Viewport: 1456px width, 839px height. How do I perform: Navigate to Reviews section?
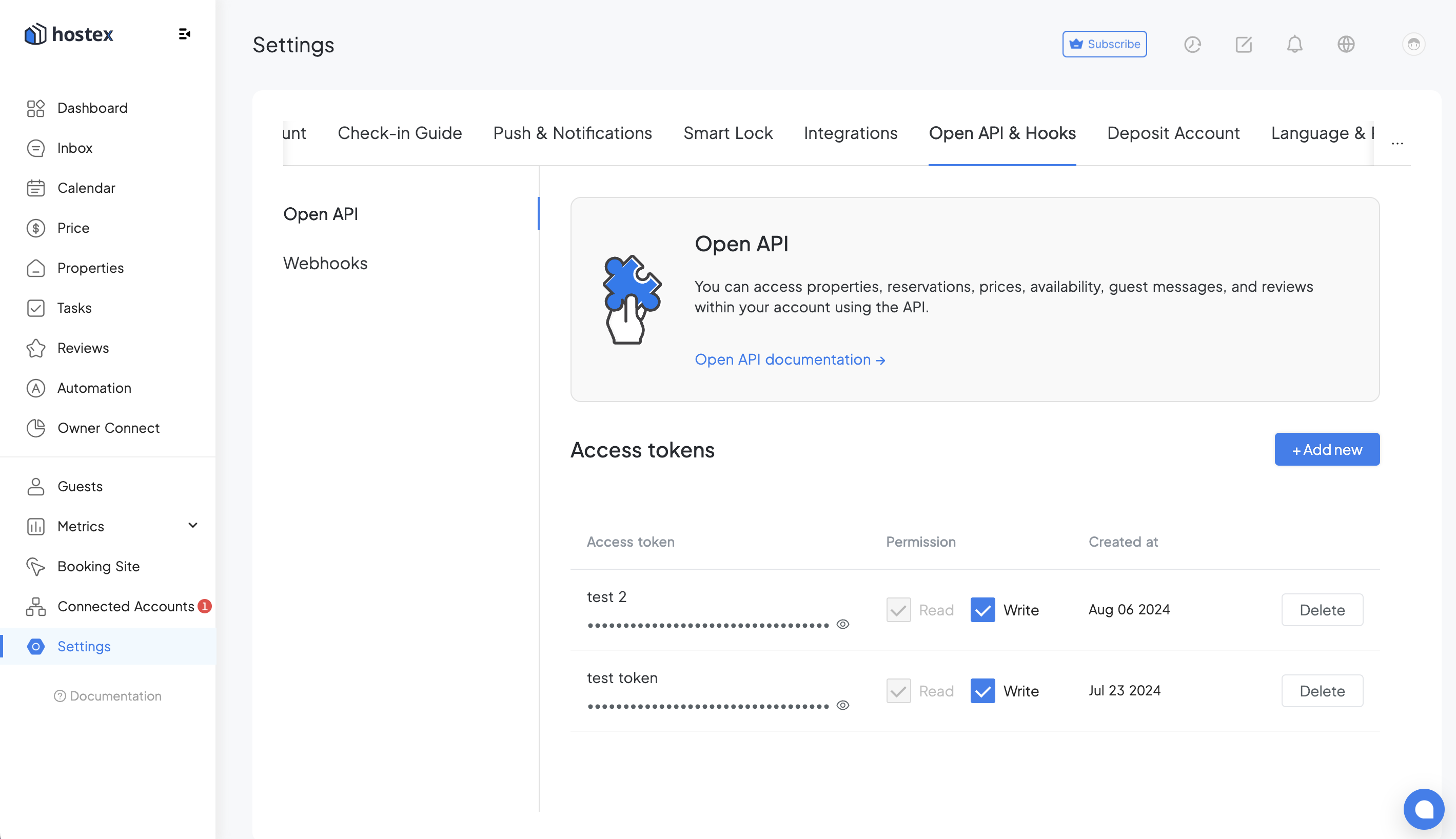pyautogui.click(x=83, y=347)
